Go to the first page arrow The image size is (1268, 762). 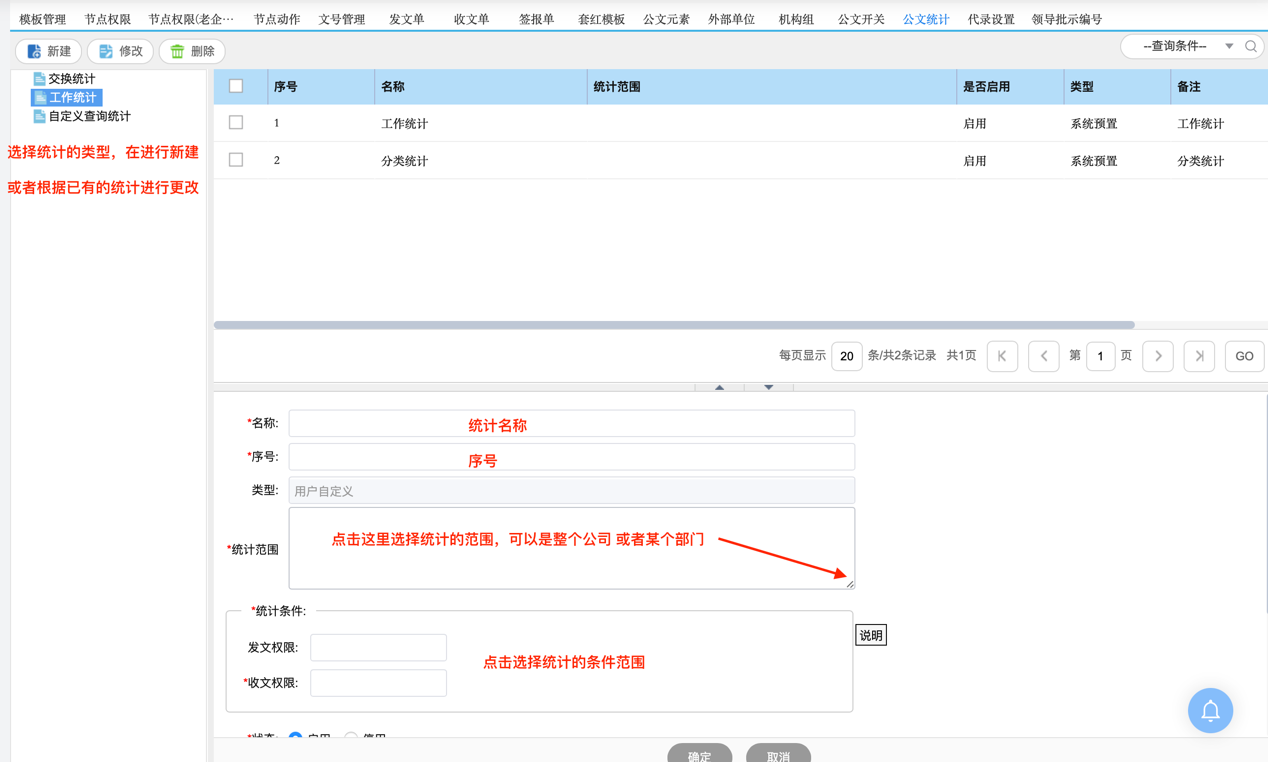[1002, 356]
